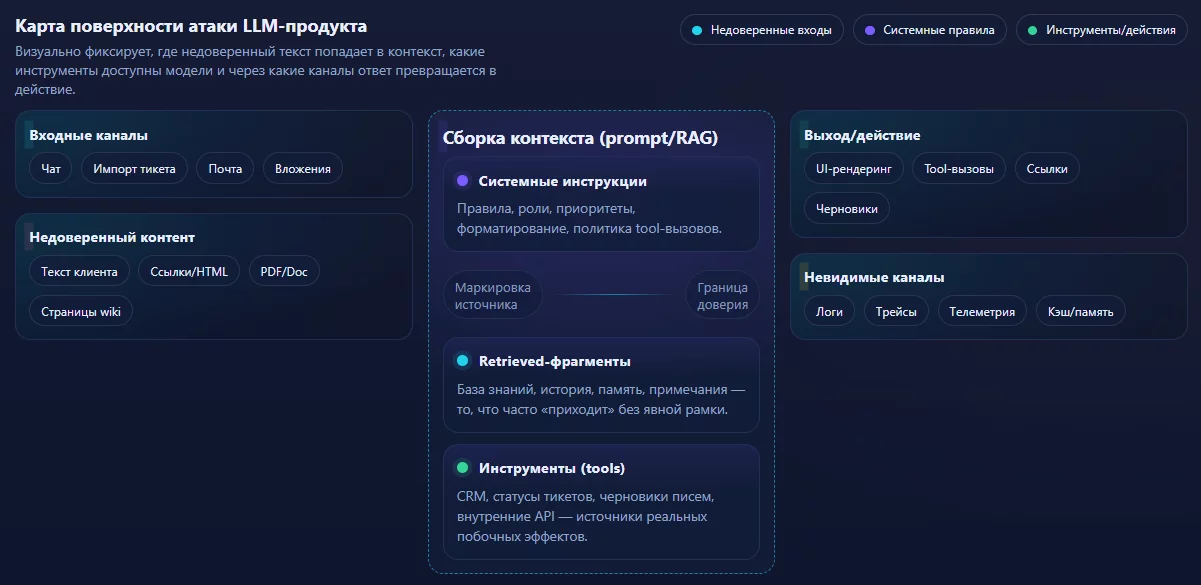
Task: Select the Tool-вызовы output chip
Action: [x=959, y=169]
